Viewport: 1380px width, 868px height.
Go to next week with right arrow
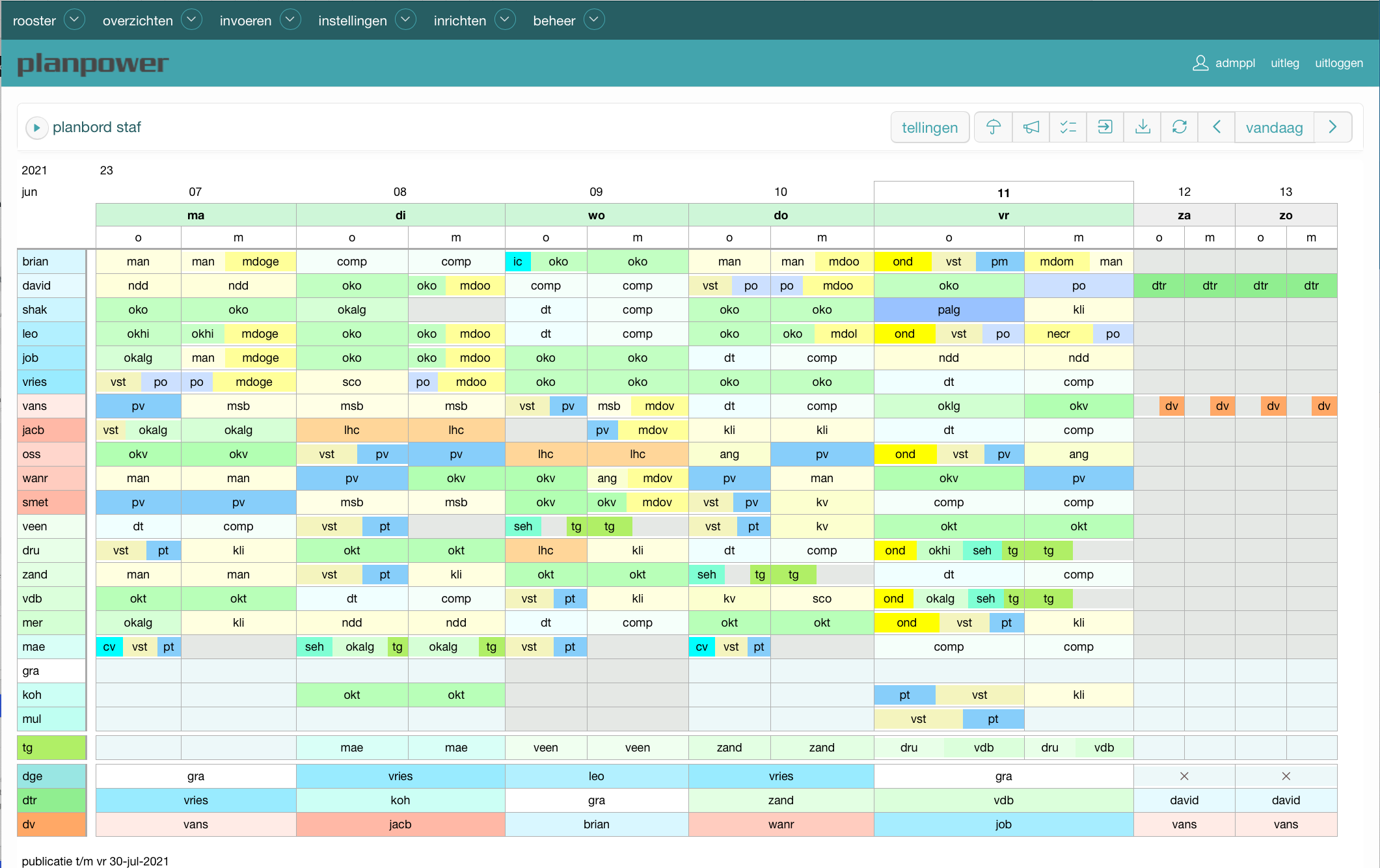(1333, 127)
